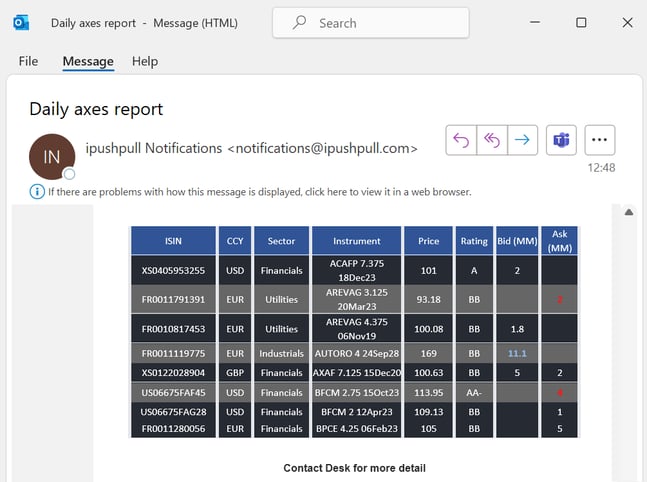Click price cell 169
This screenshot has height=482, width=647.
(428, 353)
